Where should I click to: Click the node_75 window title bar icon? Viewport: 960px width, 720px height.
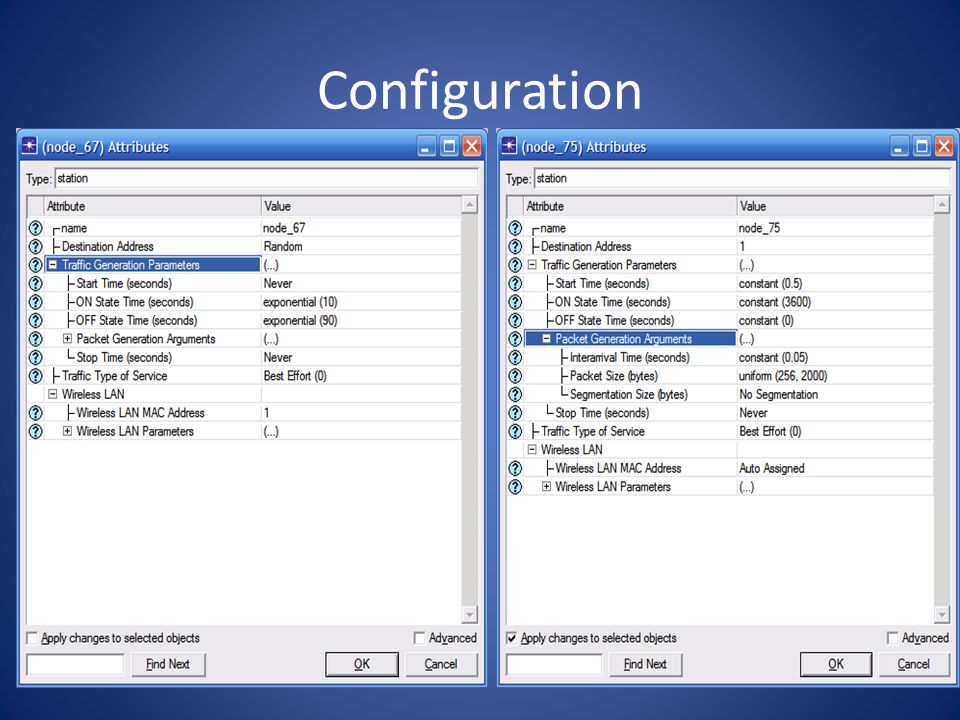(509, 146)
